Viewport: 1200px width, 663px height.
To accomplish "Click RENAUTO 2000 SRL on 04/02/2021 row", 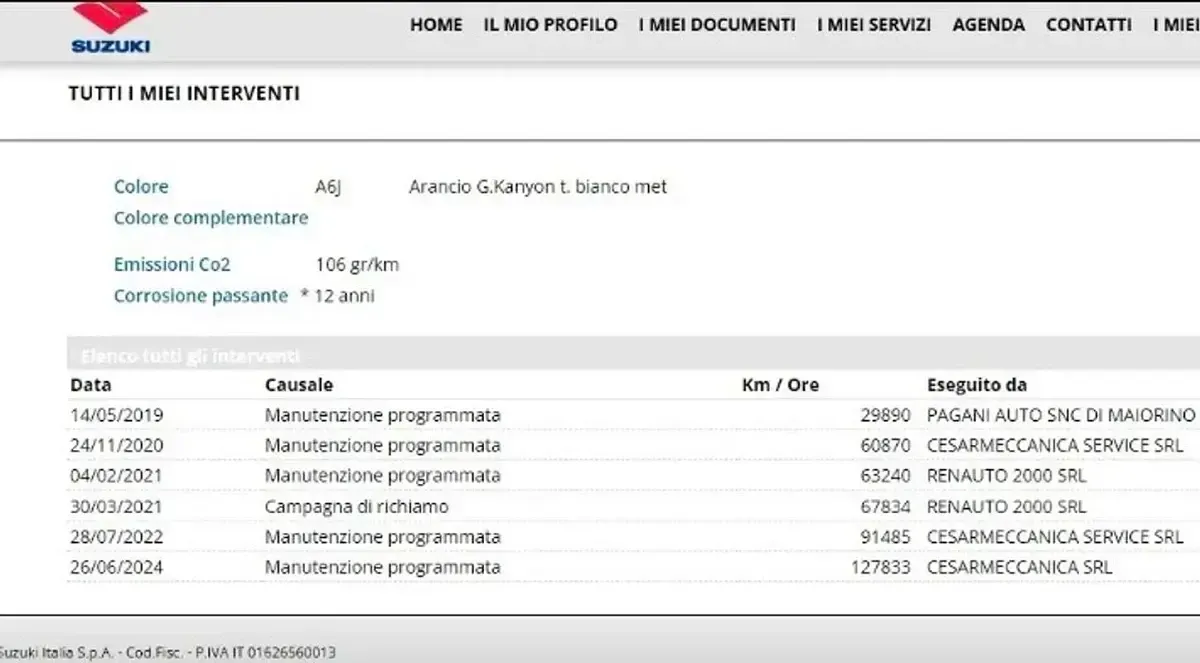I will 1007,476.
